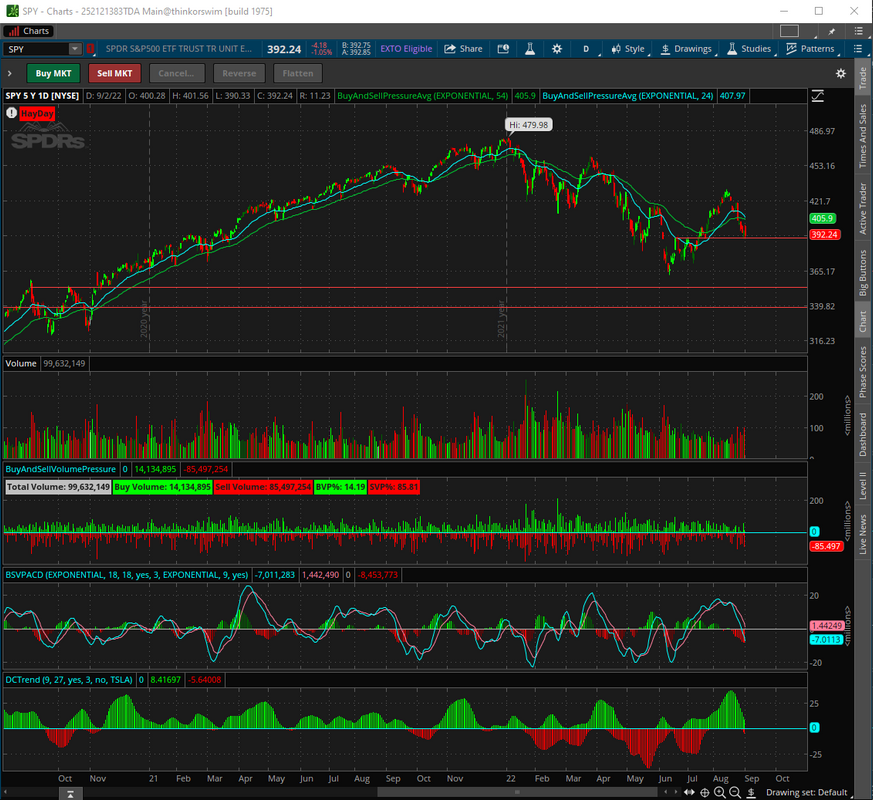The height and width of the screenshot is (800, 873).
Task: Click the scroll-to-latest arrow below time axis
Action: tap(70, 794)
